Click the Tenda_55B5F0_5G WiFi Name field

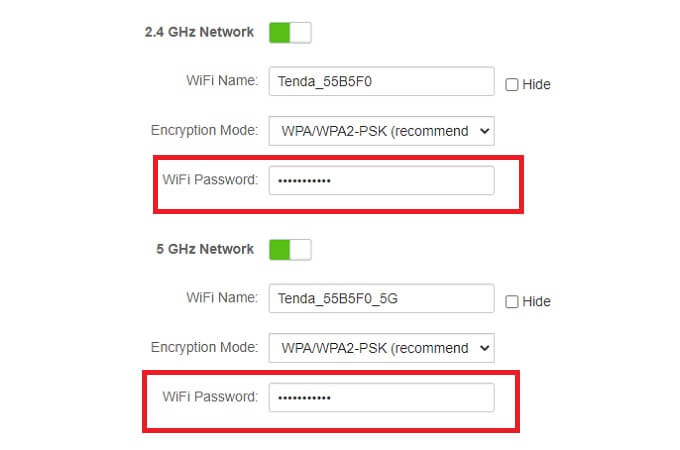(381, 298)
